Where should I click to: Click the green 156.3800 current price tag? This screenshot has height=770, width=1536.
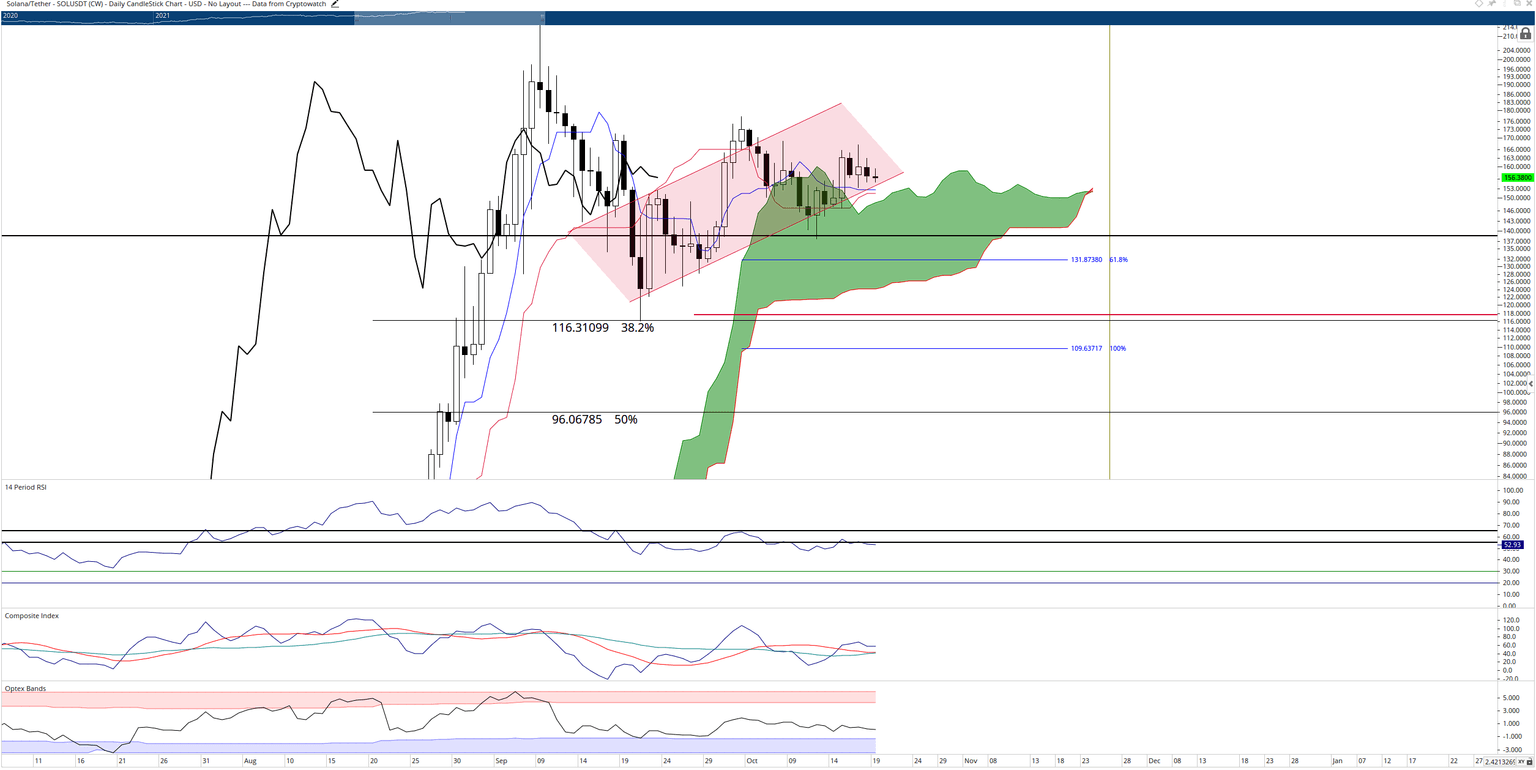[1515, 177]
